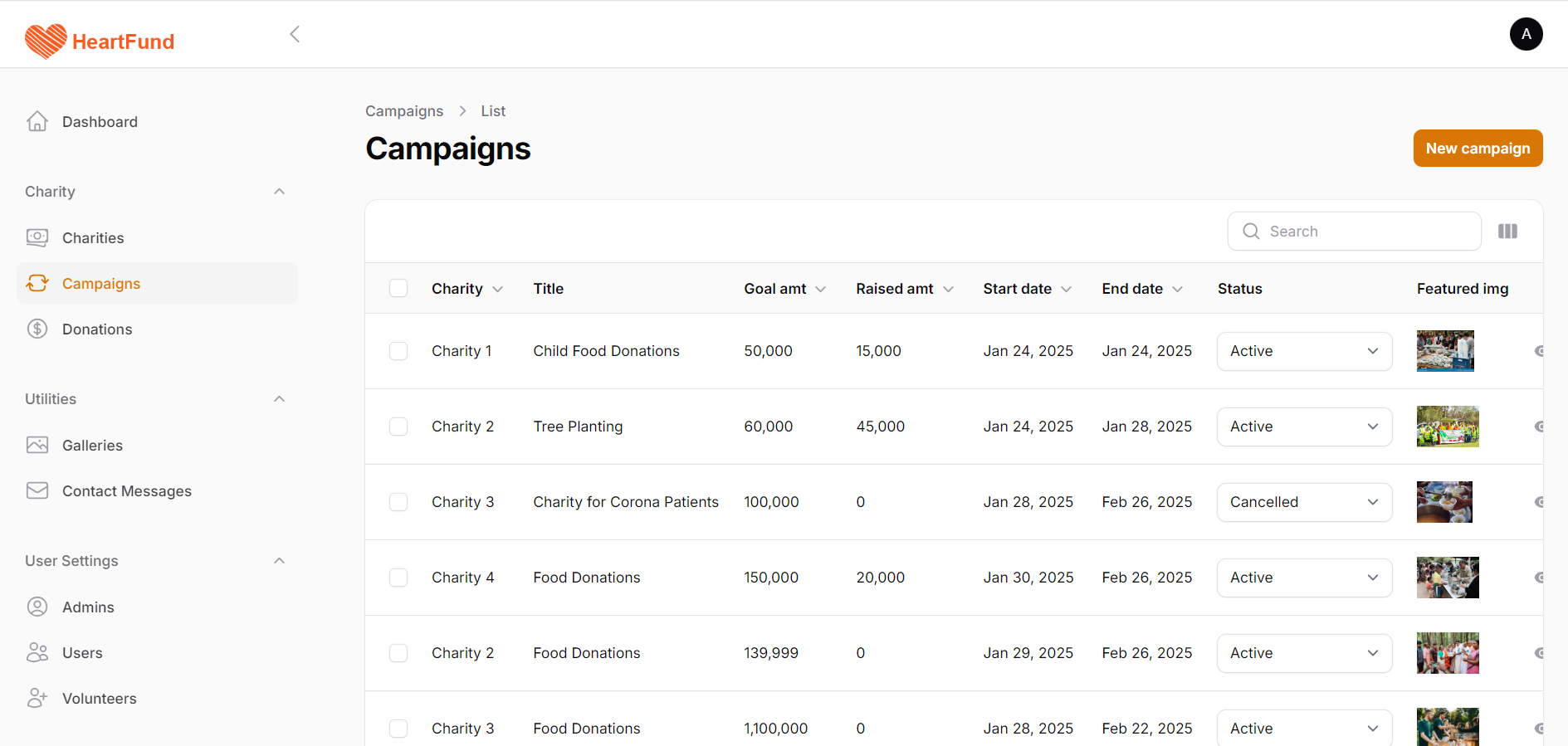The image size is (1568, 746).
Task: Open the Users sidebar item
Action: coord(82,653)
